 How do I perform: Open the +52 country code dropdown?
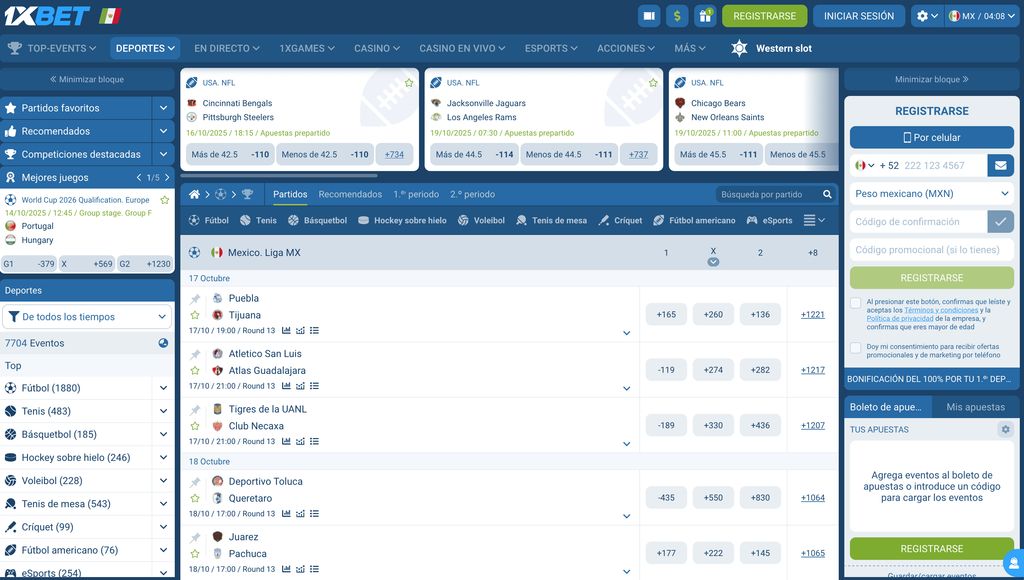pyautogui.click(x=865, y=165)
